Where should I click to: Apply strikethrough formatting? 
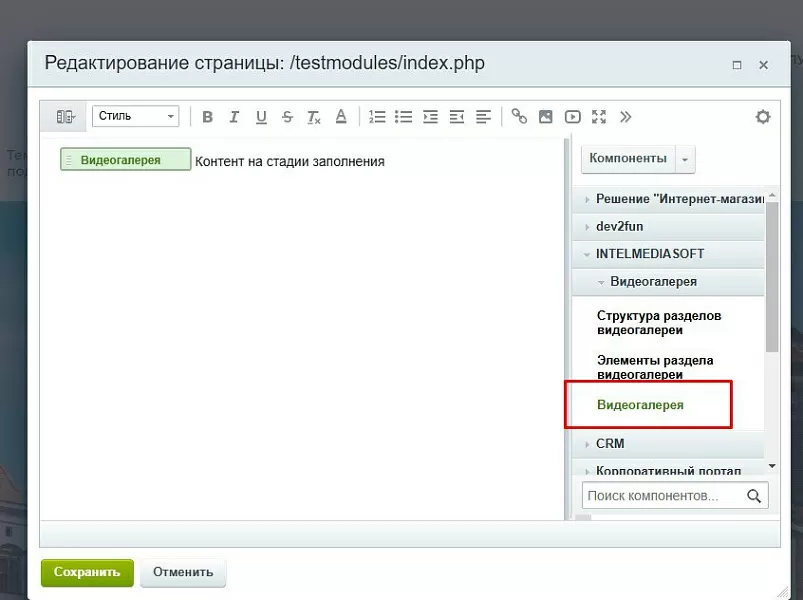287,117
